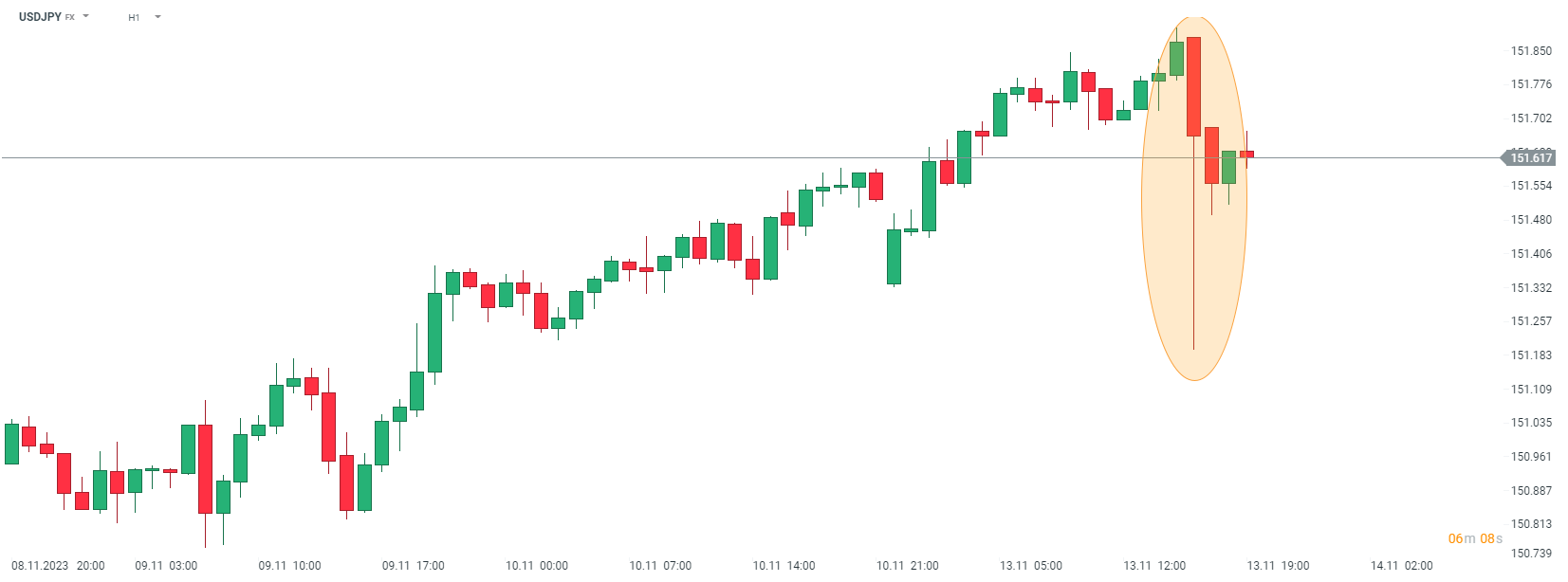Click the current price tag 151.617
The height and width of the screenshot is (582, 1568).
[x=1530, y=158]
